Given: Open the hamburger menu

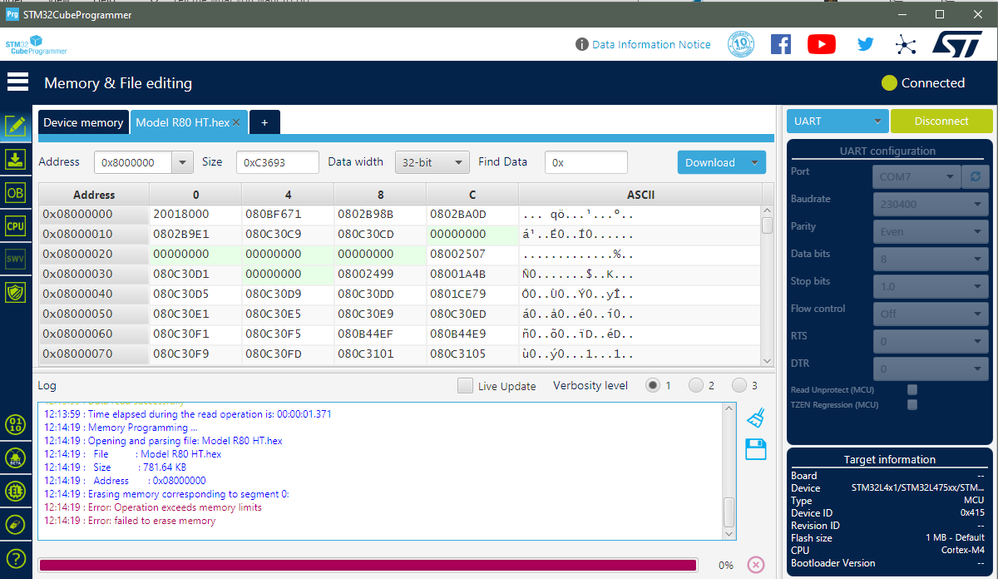Looking at the screenshot, I should click(17, 82).
